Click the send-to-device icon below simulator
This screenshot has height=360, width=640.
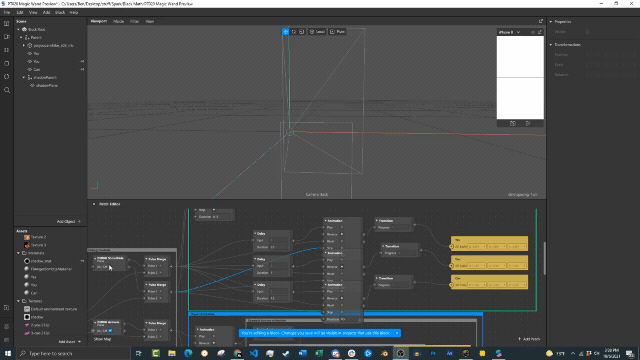(x=528, y=123)
